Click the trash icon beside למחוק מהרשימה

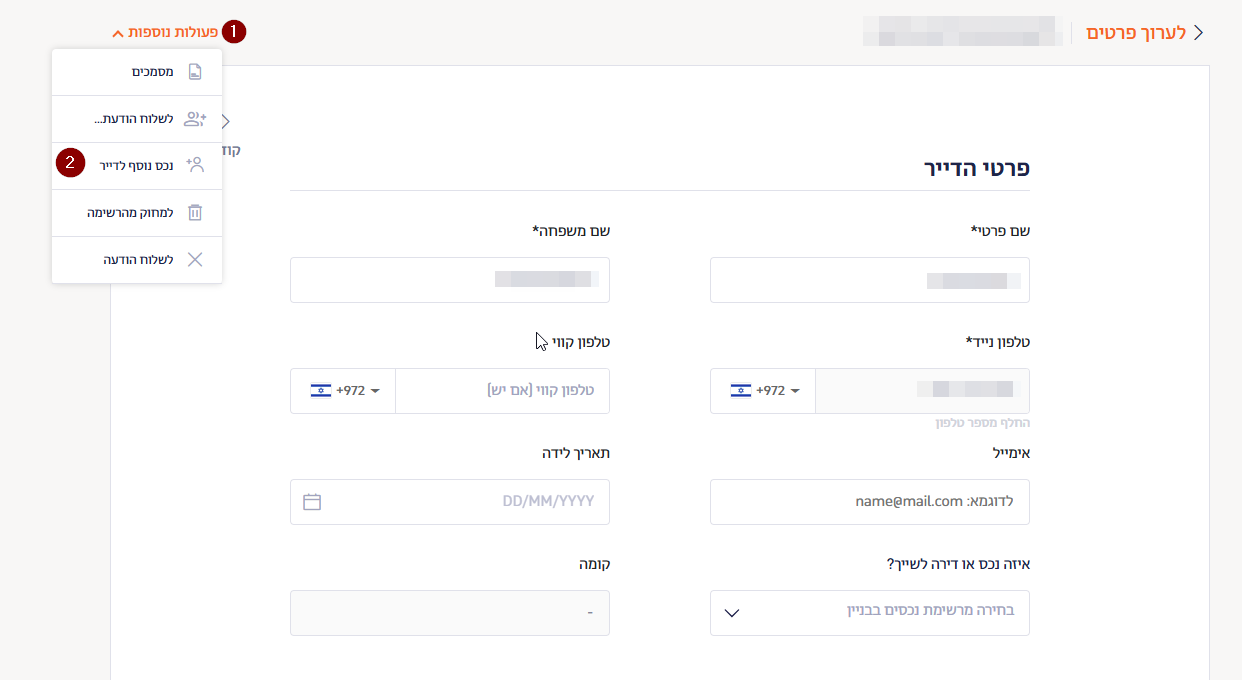coord(195,212)
